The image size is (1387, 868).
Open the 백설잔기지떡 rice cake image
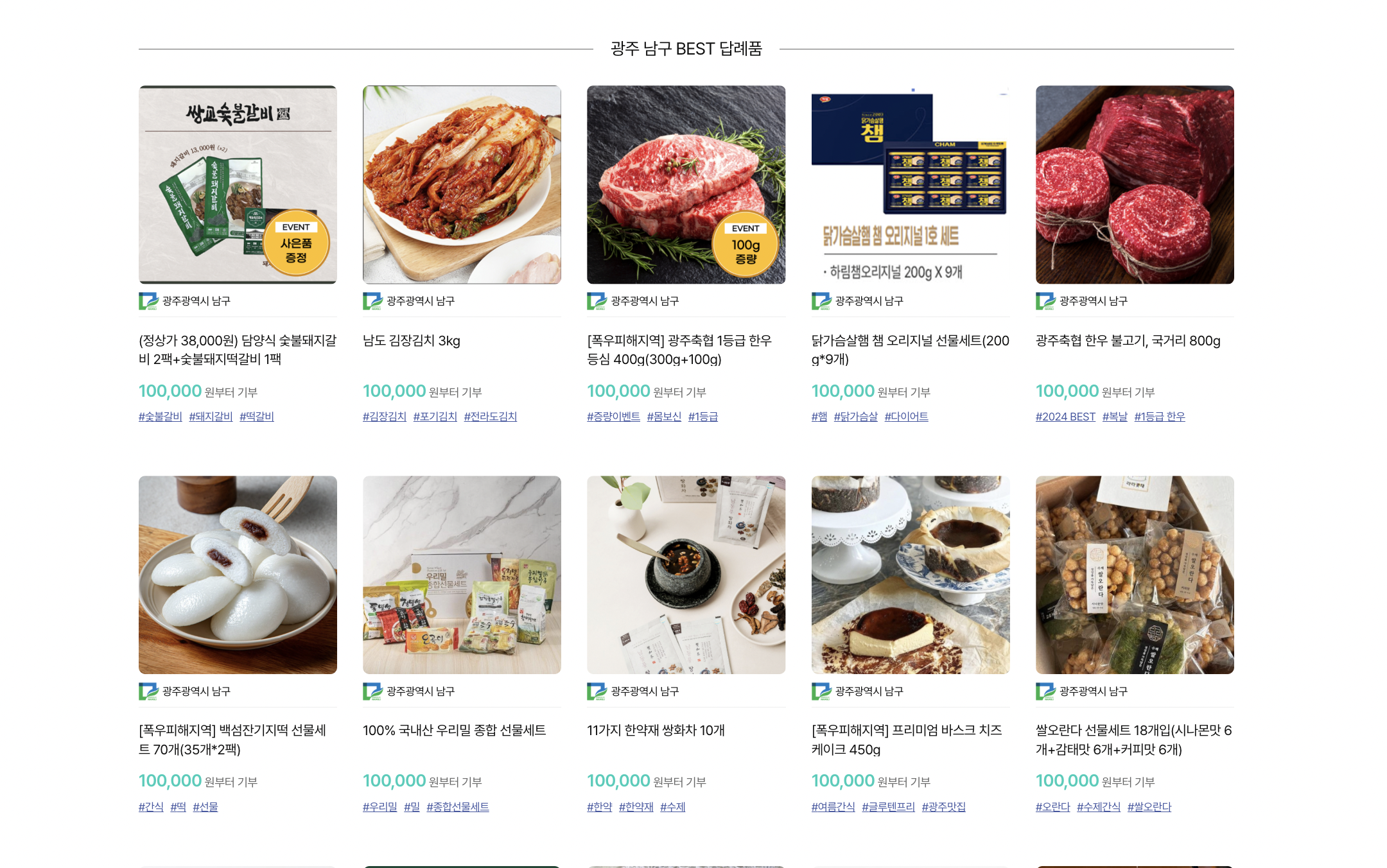(x=238, y=575)
